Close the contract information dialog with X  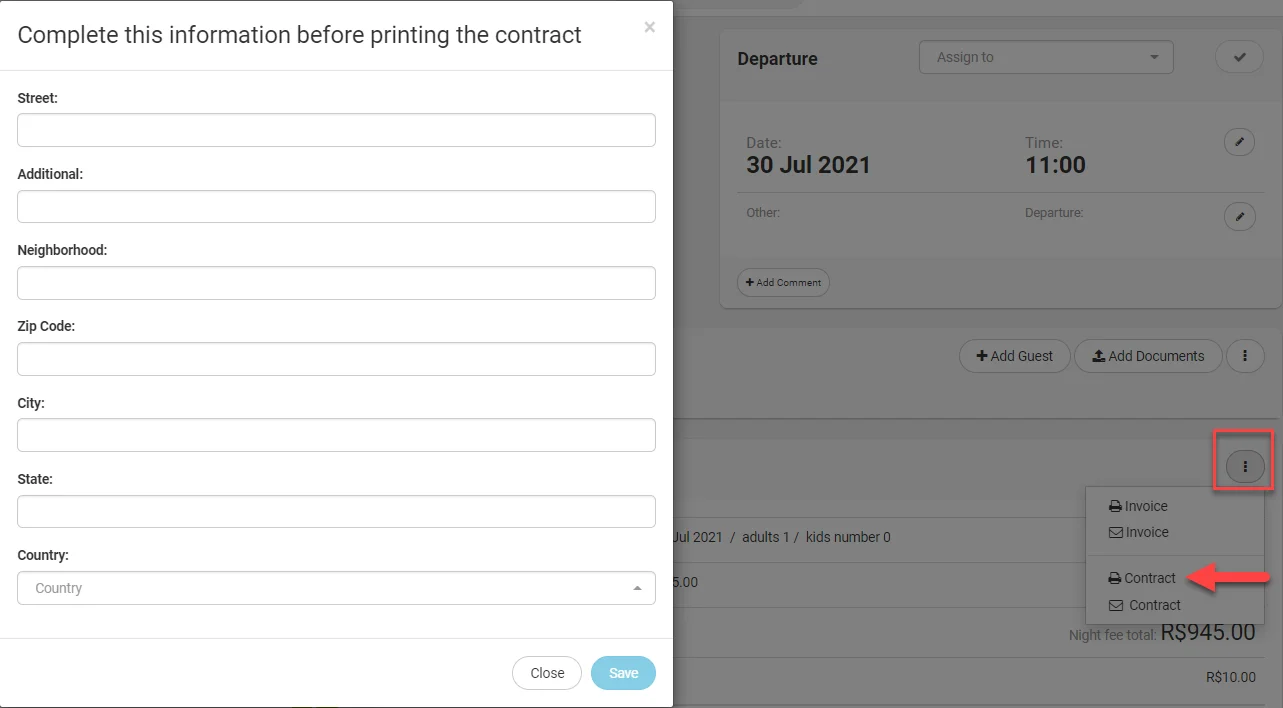(649, 27)
